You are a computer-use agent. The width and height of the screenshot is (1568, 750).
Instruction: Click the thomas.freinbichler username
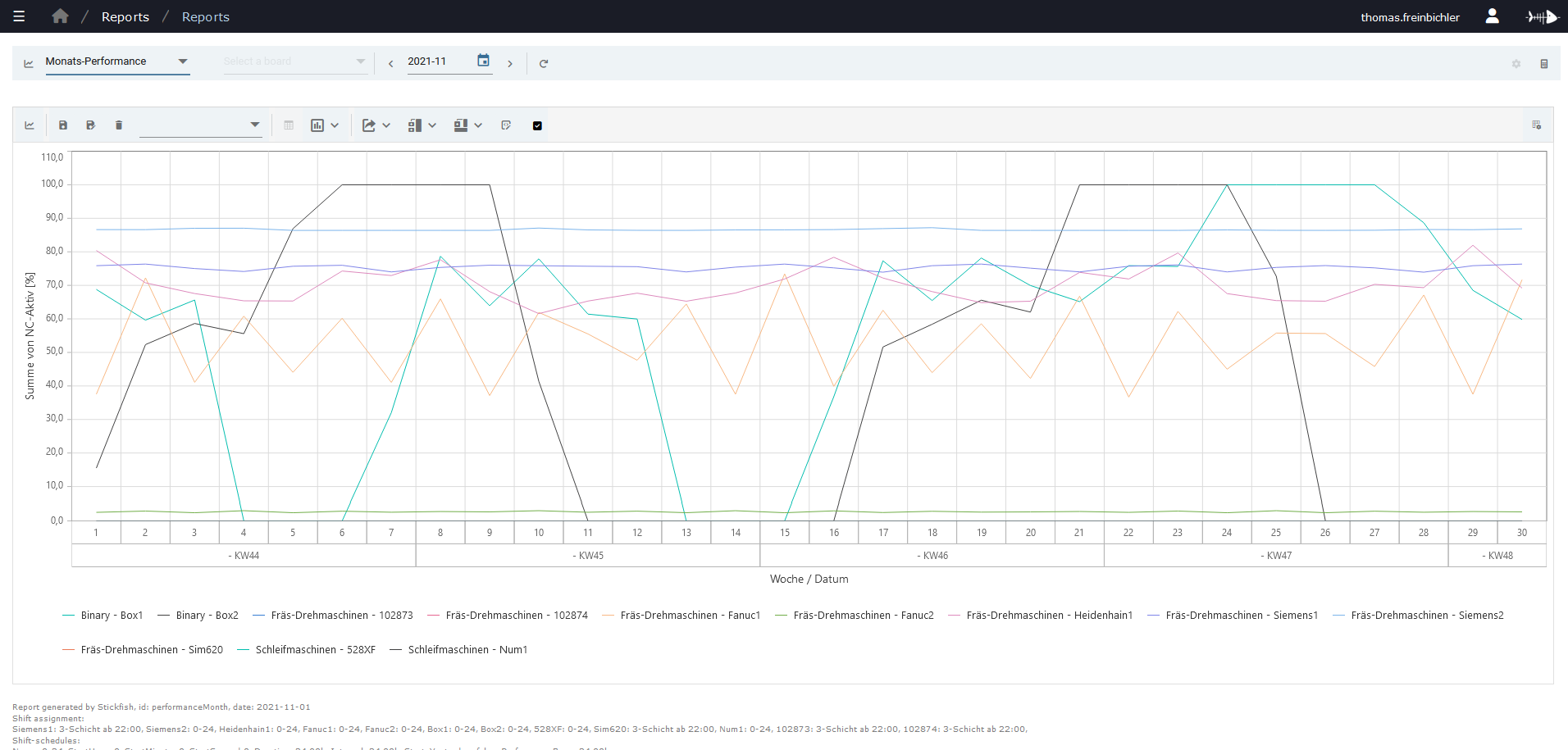click(1410, 17)
